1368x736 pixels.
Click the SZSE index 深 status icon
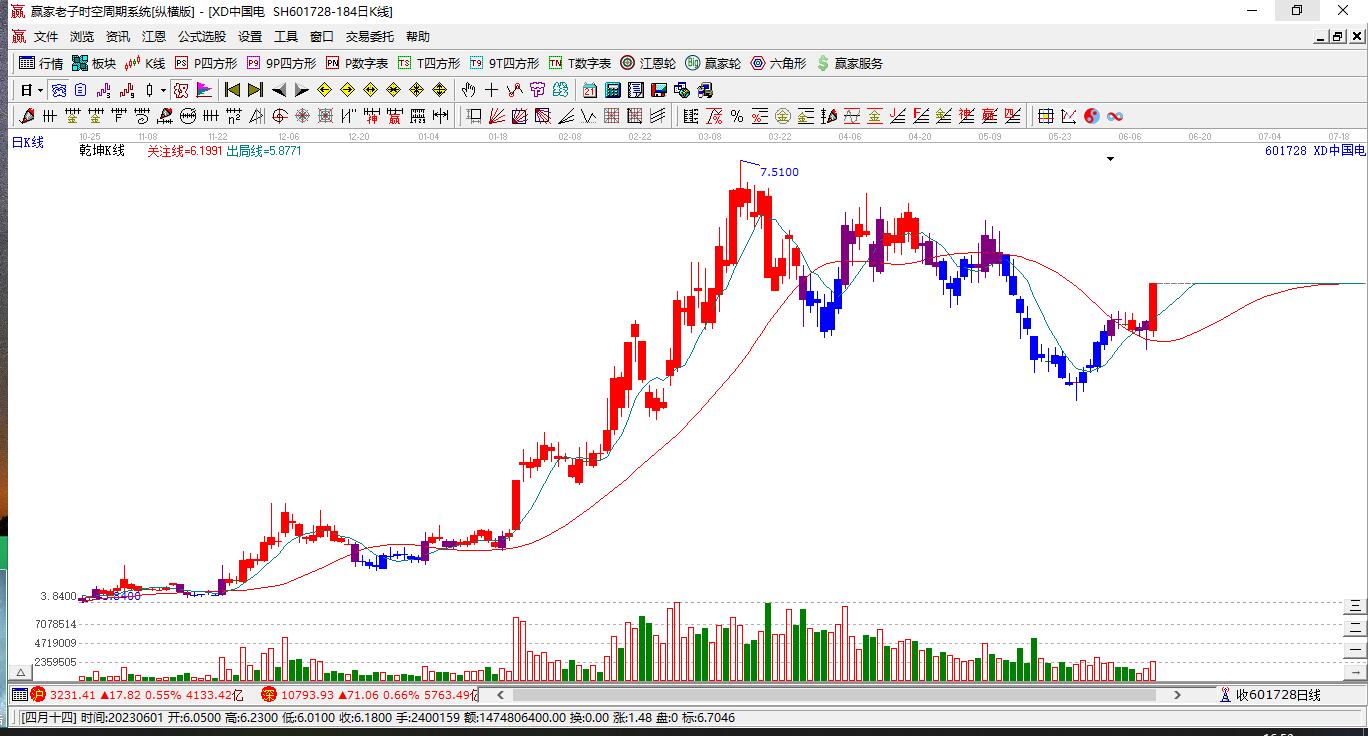pos(269,695)
